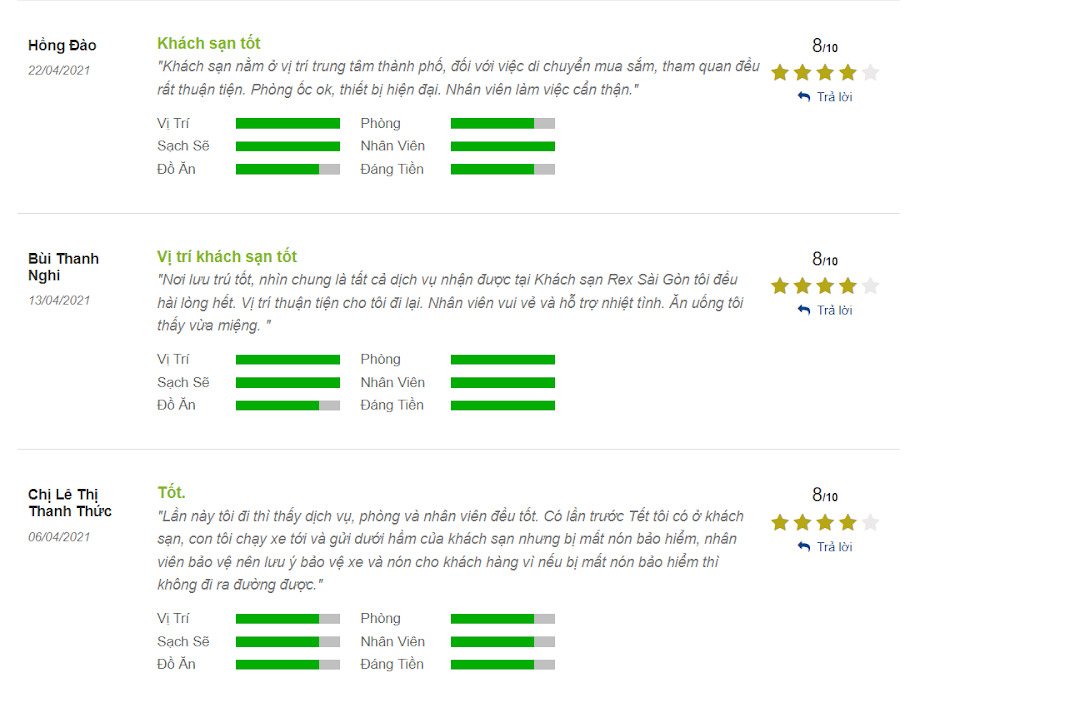Click 'Vị Trí' rating bar in Hồng Đào's review
This screenshot has width=1087, height=705.
click(x=288, y=123)
